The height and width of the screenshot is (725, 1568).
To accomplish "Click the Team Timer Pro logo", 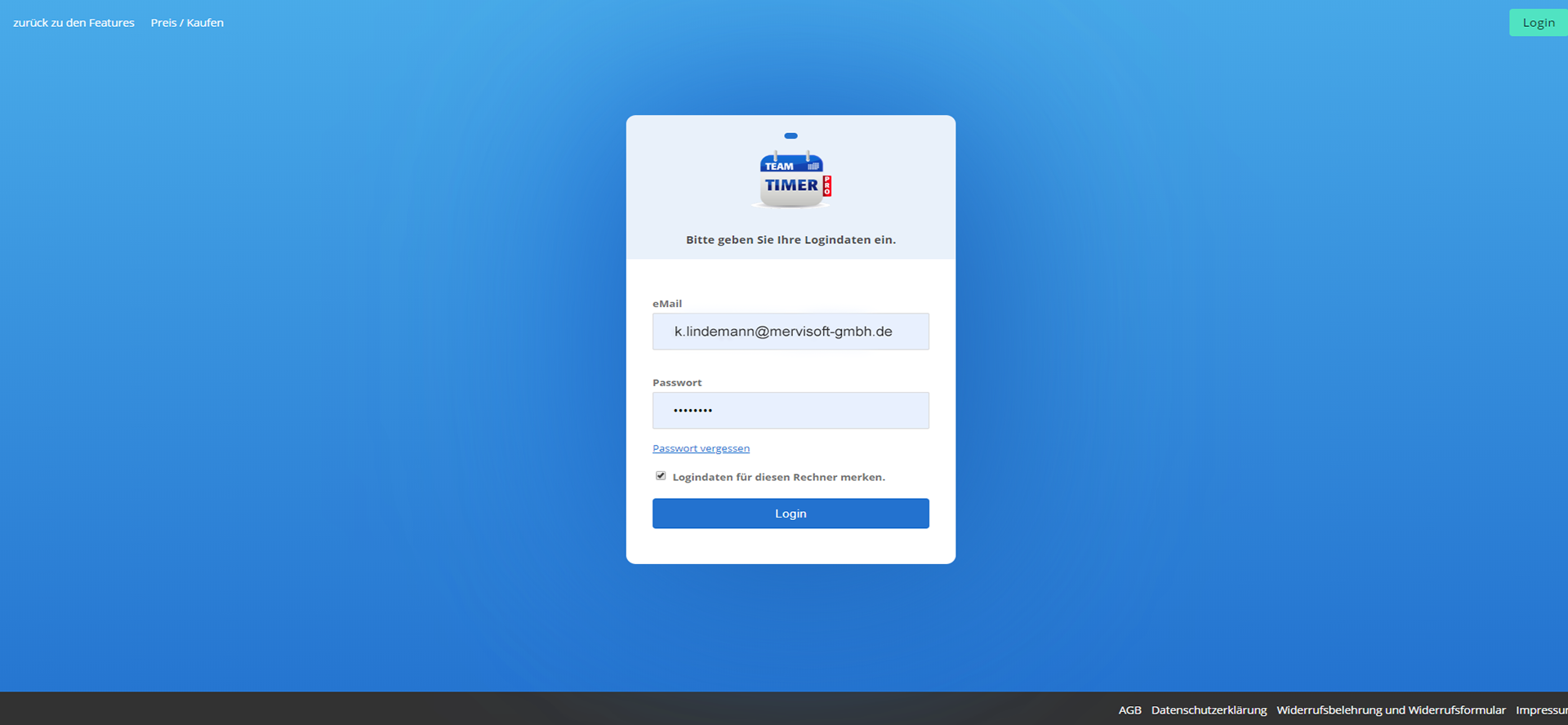I will point(791,180).
